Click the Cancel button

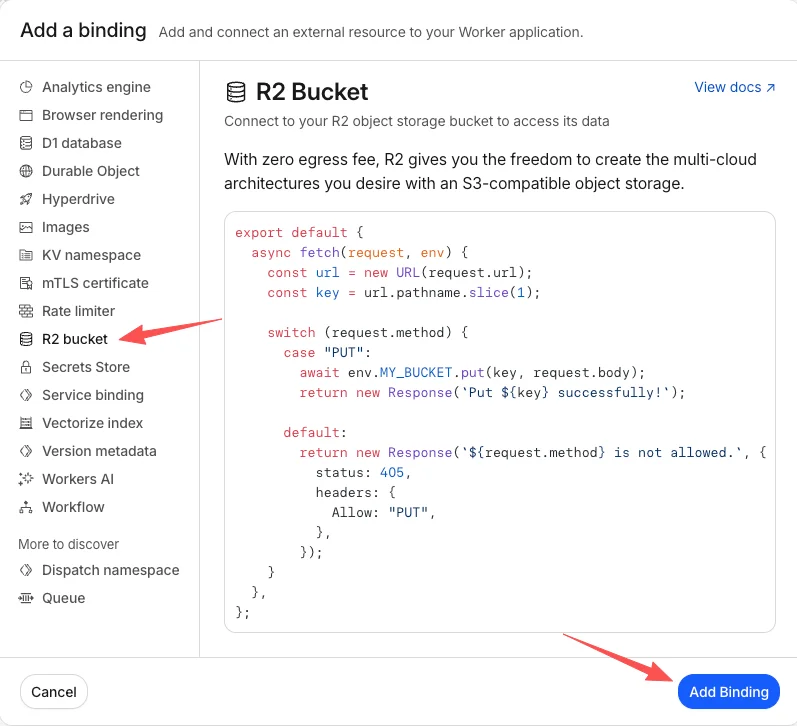[54, 691]
